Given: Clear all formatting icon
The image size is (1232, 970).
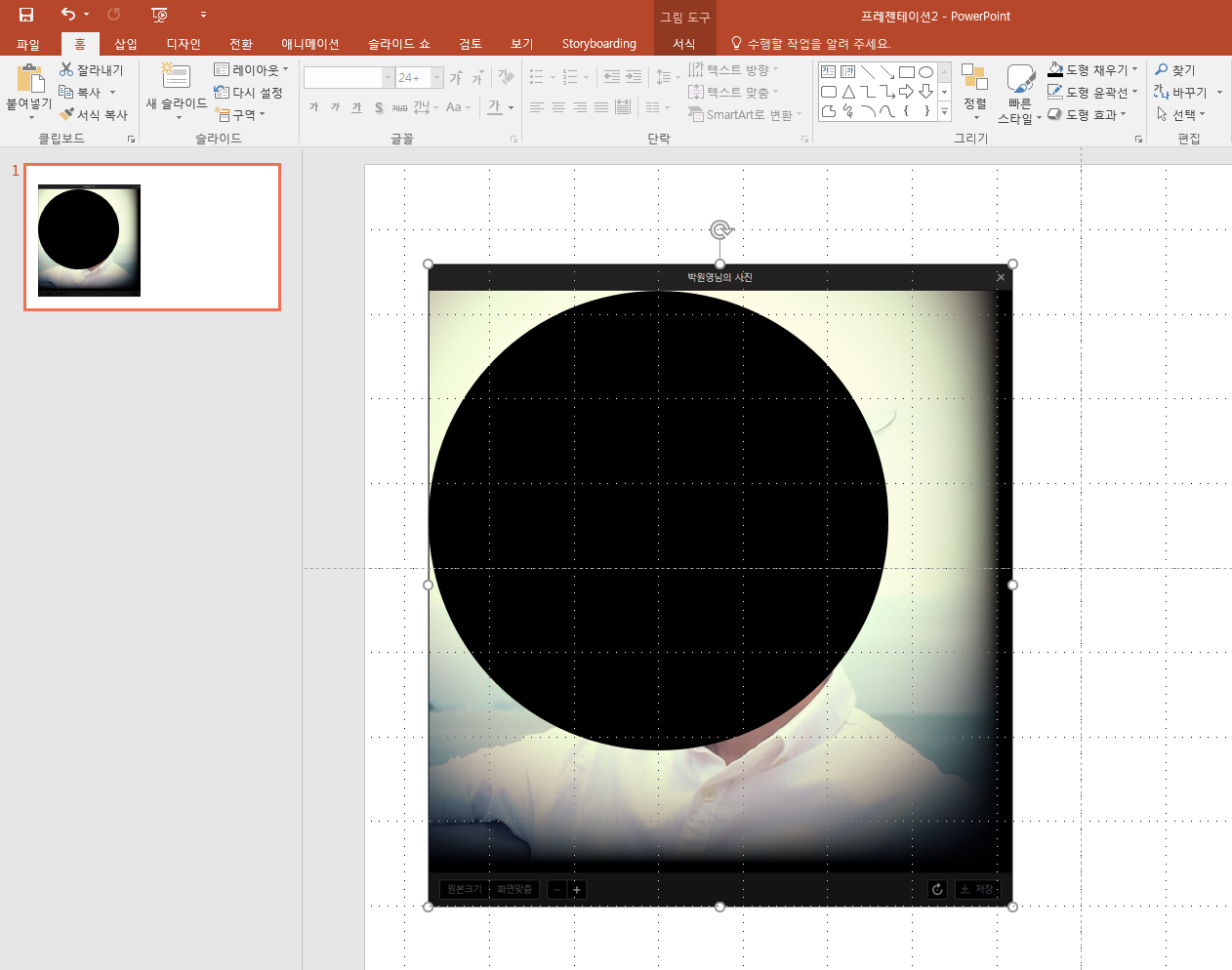Looking at the screenshot, I should pos(506,77).
